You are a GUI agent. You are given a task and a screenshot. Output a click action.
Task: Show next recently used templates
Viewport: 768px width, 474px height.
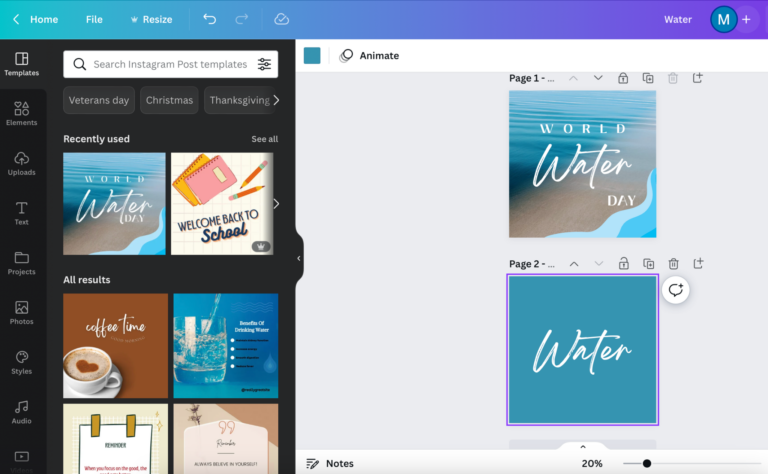pos(276,204)
